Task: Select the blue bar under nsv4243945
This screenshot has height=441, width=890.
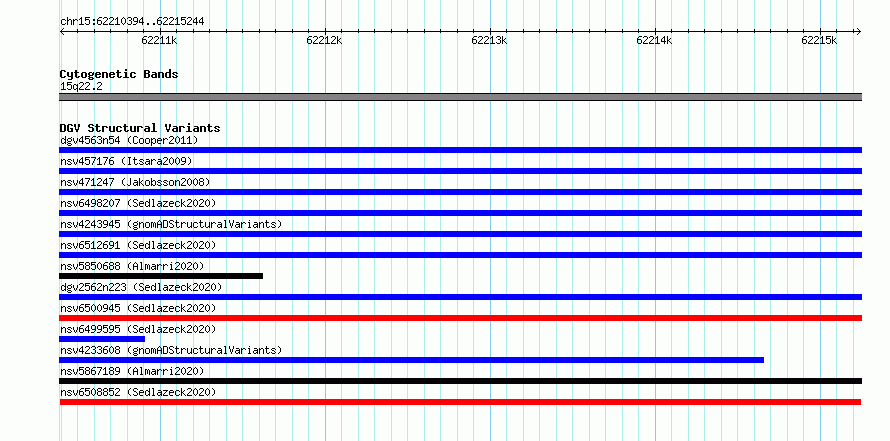Action: click(460, 234)
